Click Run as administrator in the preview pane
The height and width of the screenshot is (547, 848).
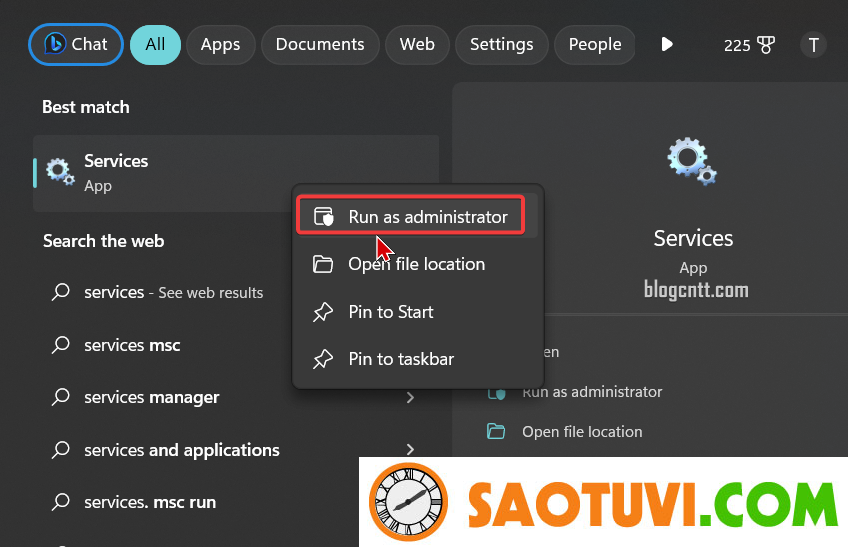[592, 392]
